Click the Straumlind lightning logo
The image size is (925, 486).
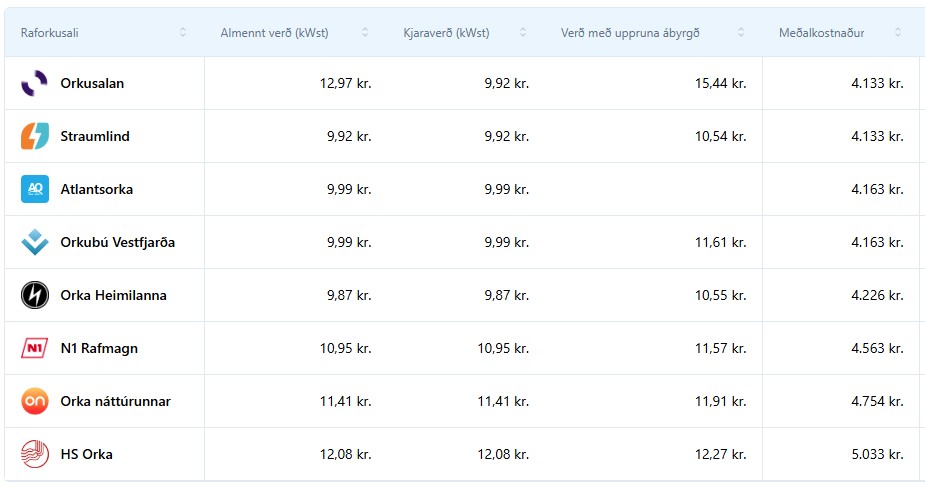pyautogui.click(x=34, y=137)
